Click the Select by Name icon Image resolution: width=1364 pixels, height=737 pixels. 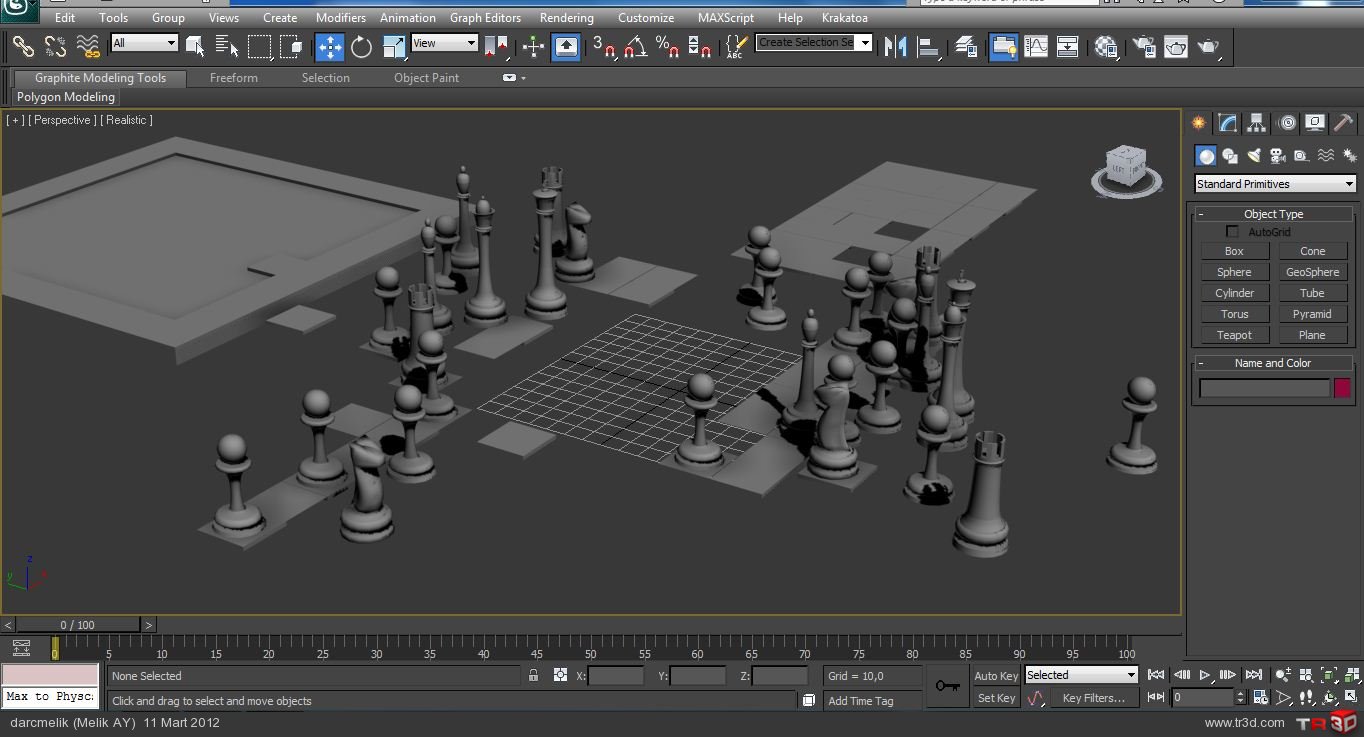[227, 47]
